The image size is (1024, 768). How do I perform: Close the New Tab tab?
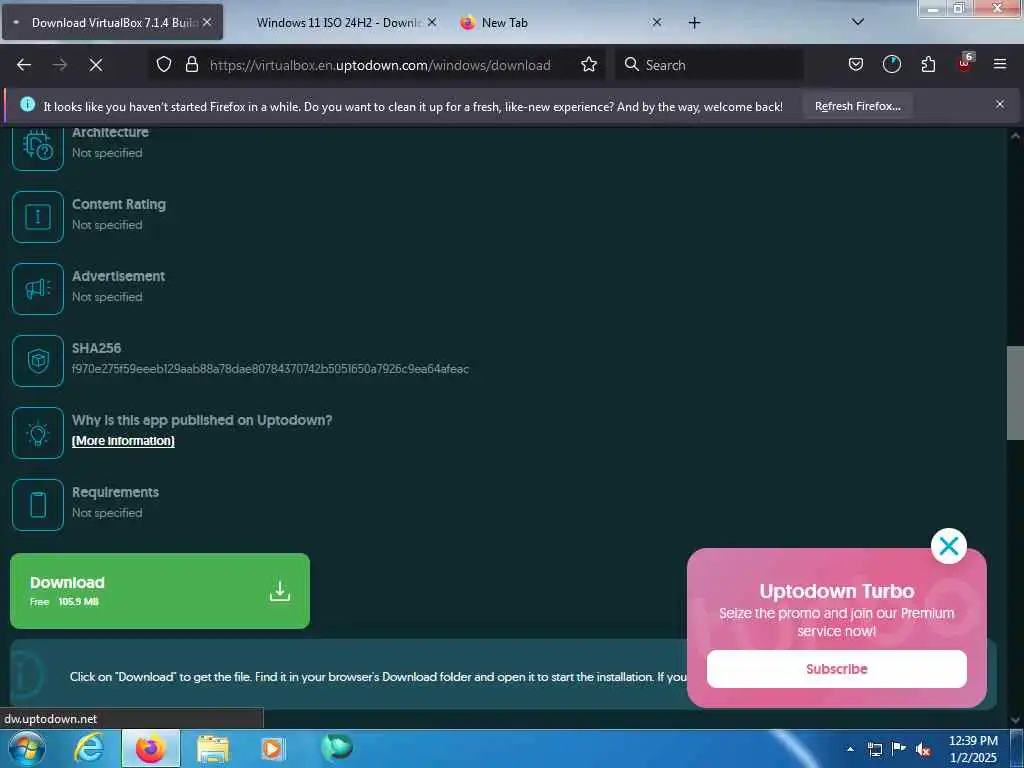657,22
